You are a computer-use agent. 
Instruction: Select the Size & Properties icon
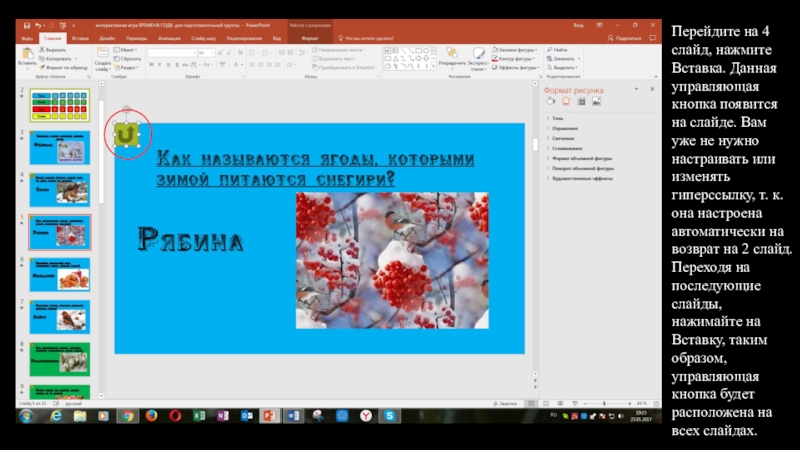point(581,101)
